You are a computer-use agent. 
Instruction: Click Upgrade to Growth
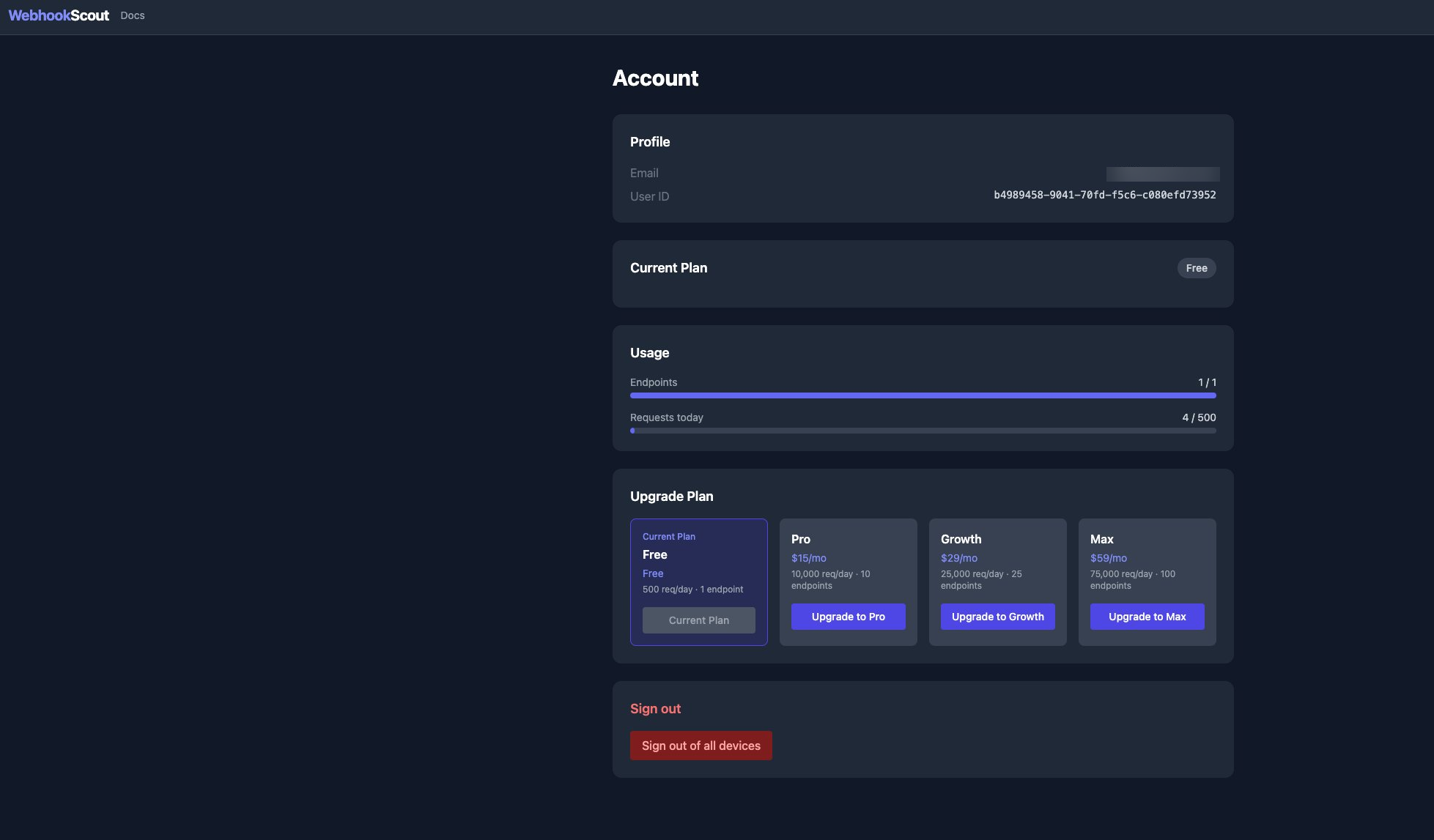click(997, 617)
